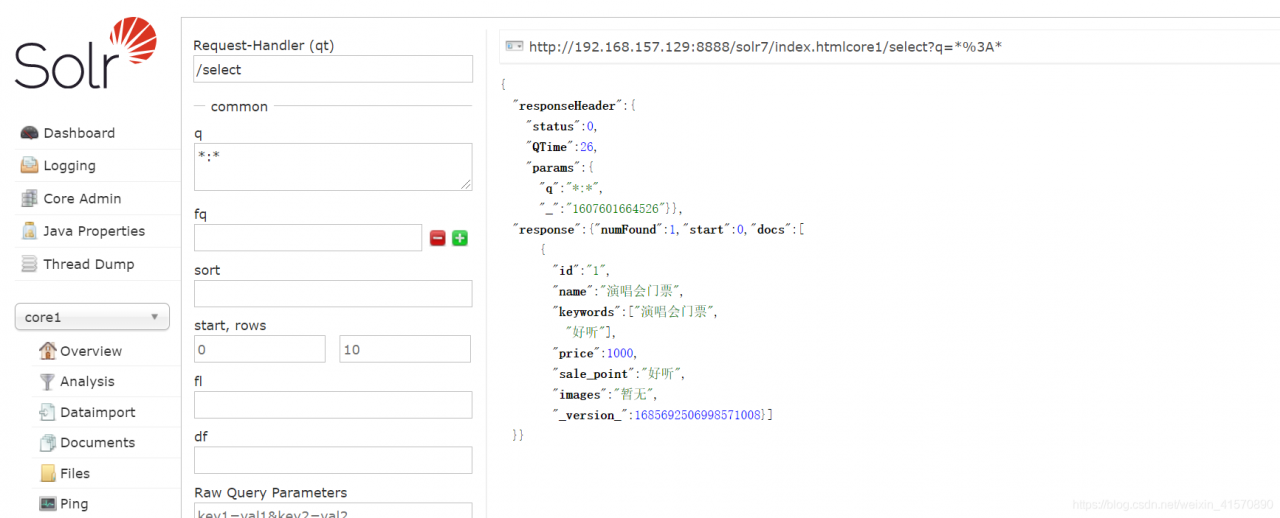The width and height of the screenshot is (1280, 518).
Task: Click the rows field showing 10
Action: tap(405, 349)
